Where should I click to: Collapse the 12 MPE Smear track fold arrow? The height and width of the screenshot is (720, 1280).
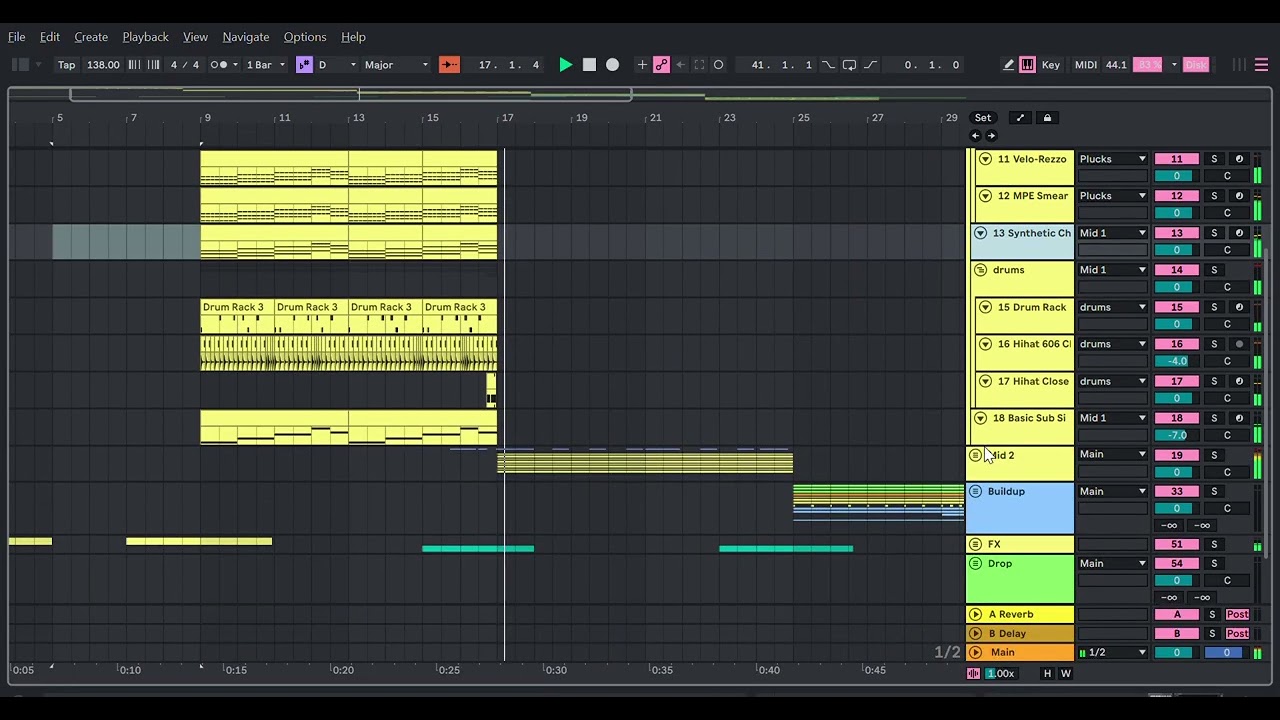coord(985,196)
